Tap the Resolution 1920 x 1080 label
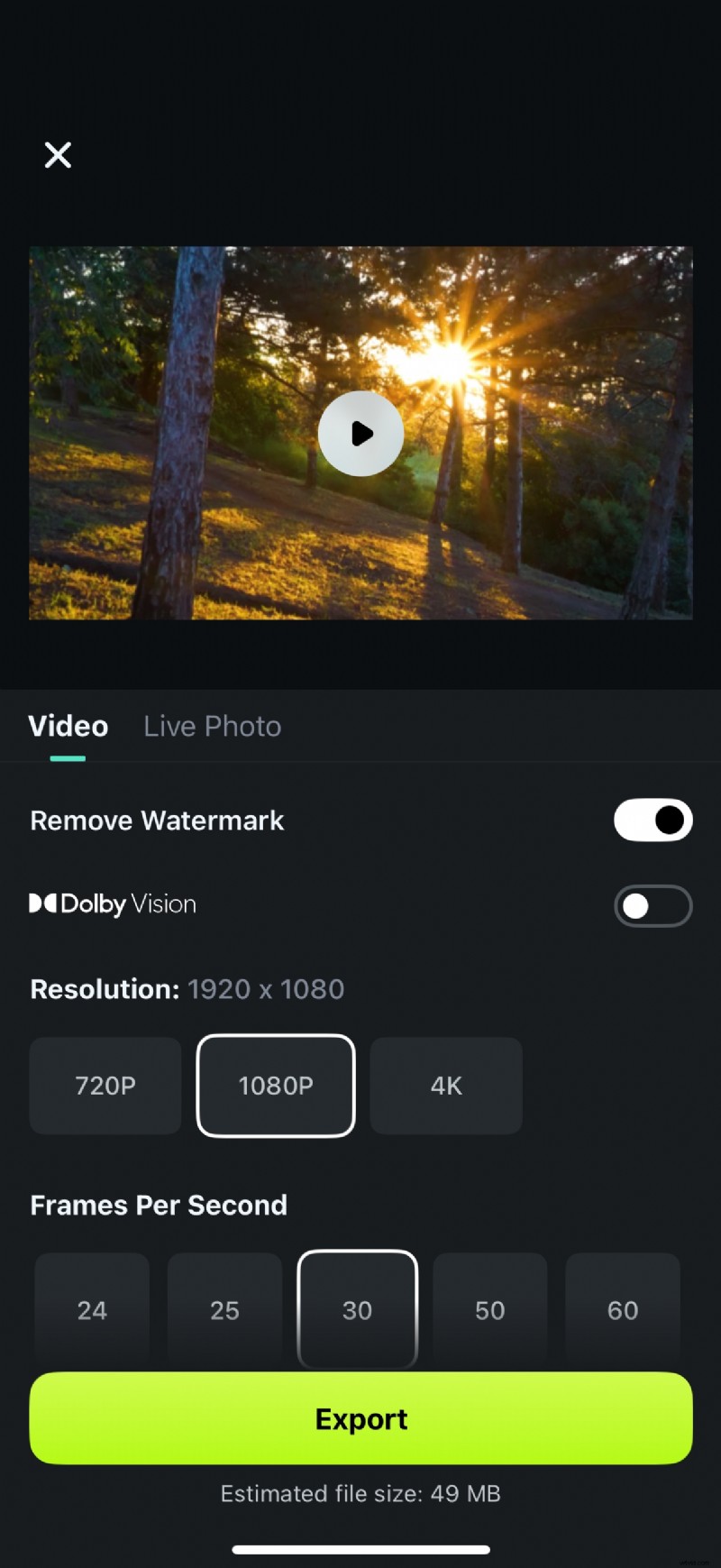This screenshot has width=721, height=1568. click(x=187, y=988)
